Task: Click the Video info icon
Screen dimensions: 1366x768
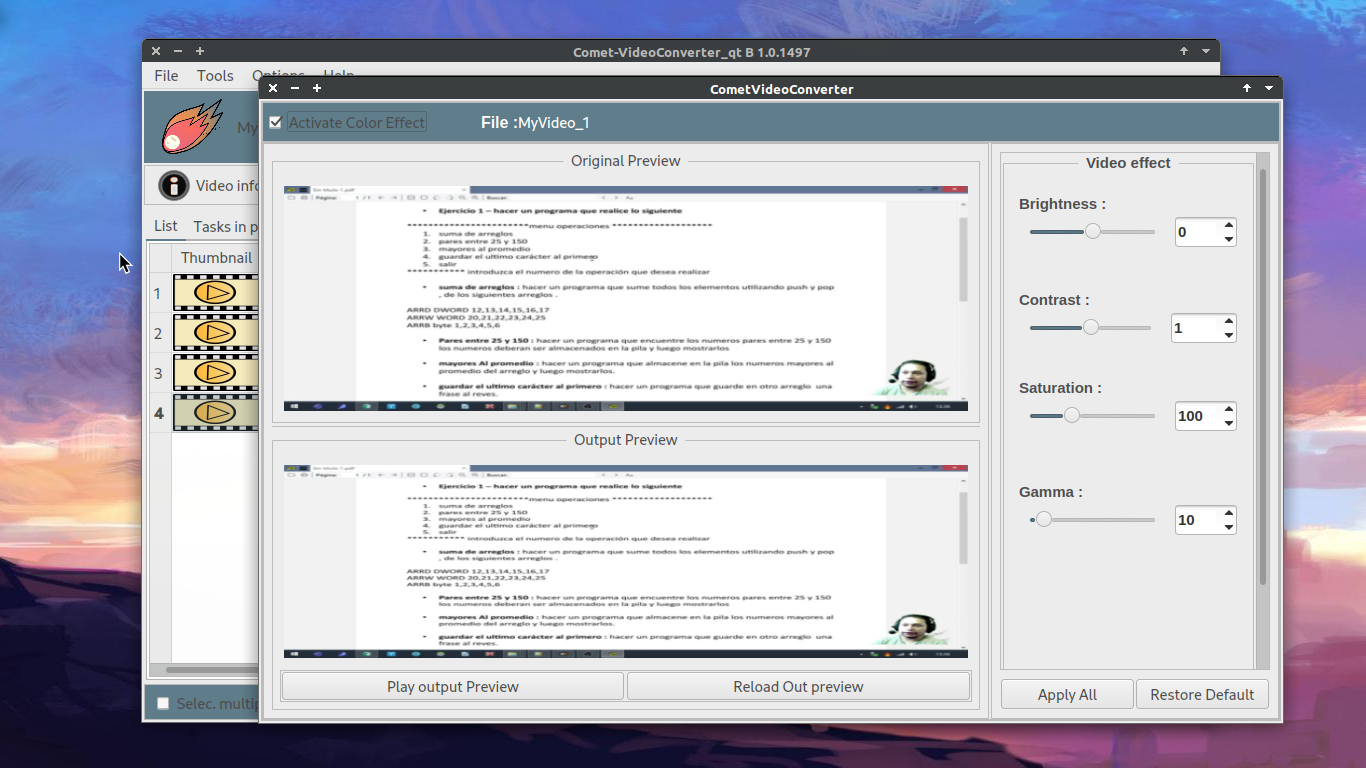Action: [174, 185]
